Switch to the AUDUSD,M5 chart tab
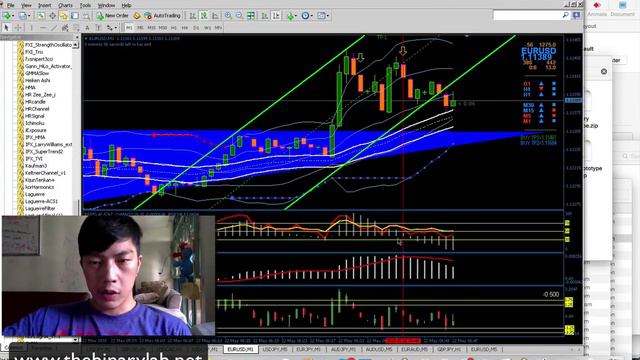Viewport: 640px width, 360px height. tap(379, 349)
